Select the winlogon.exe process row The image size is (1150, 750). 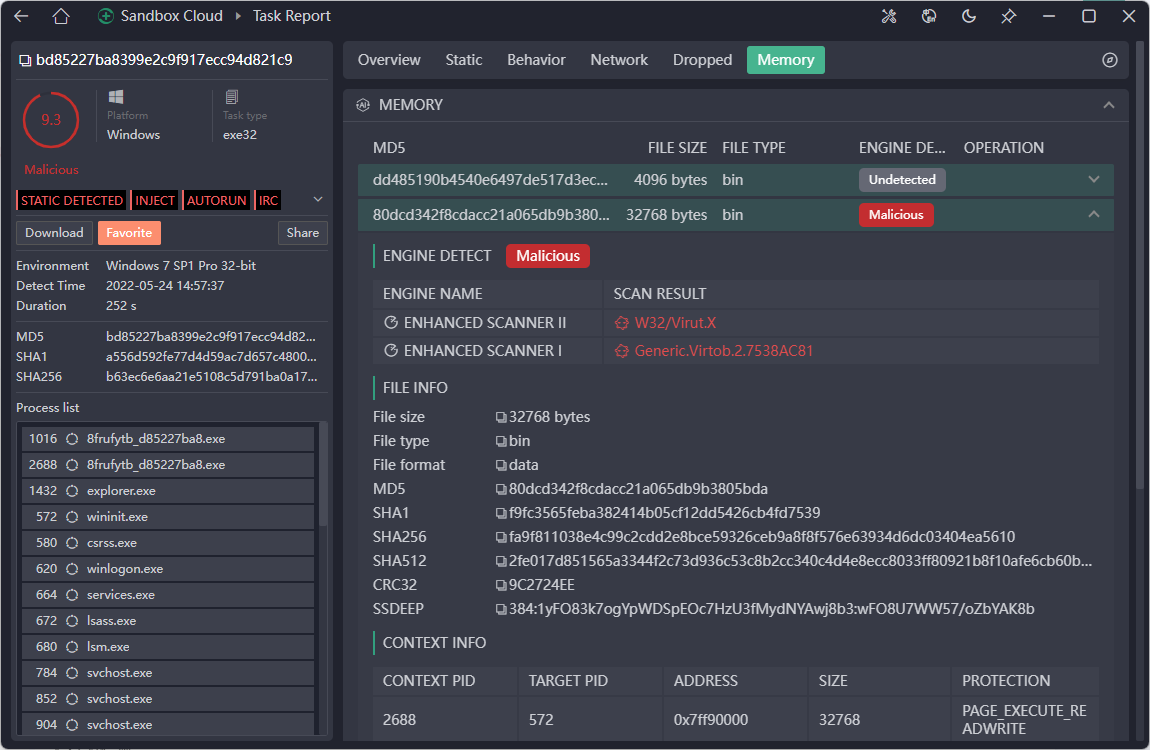click(168, 569)
